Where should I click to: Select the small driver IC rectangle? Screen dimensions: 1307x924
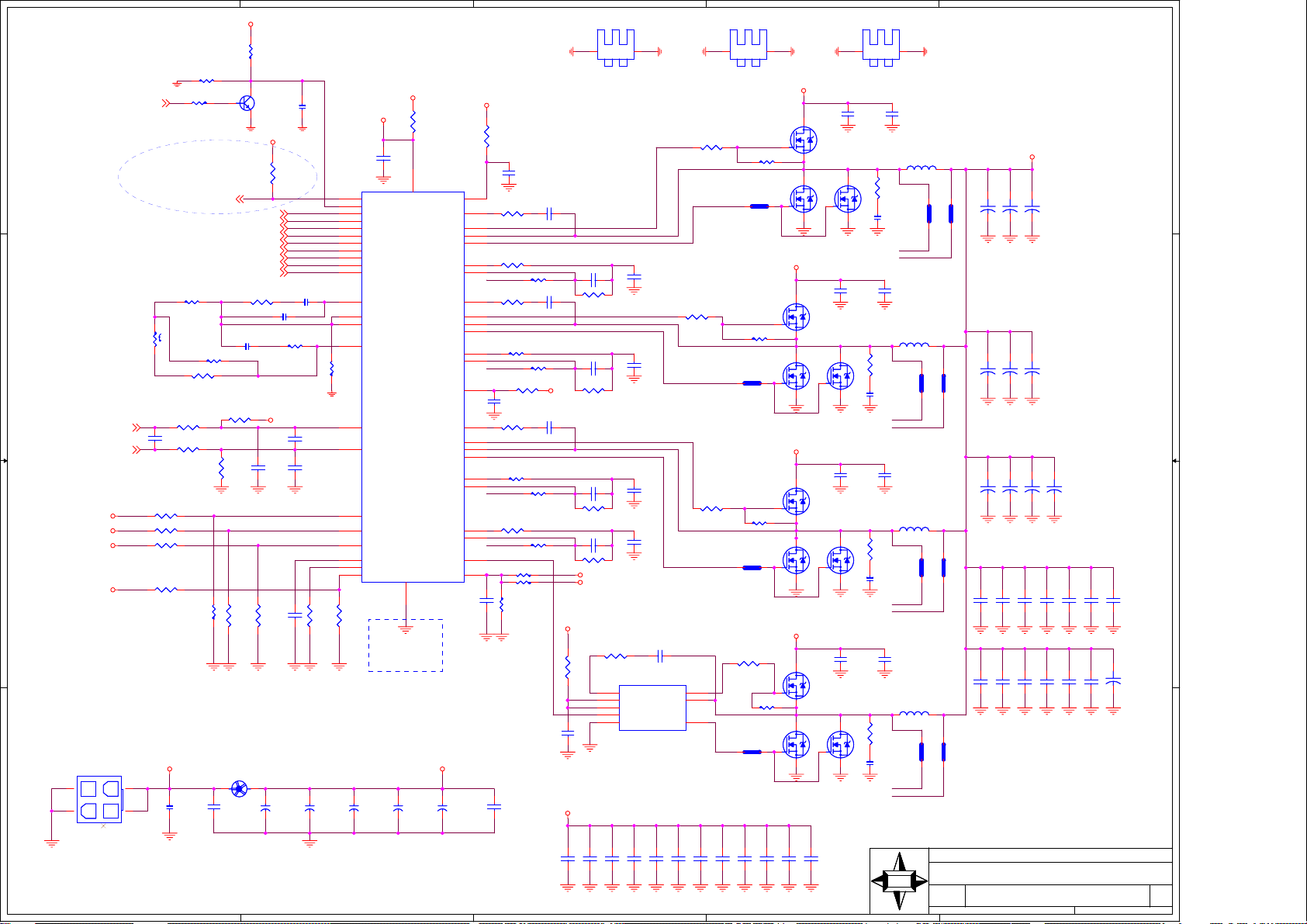coord(652,708)
